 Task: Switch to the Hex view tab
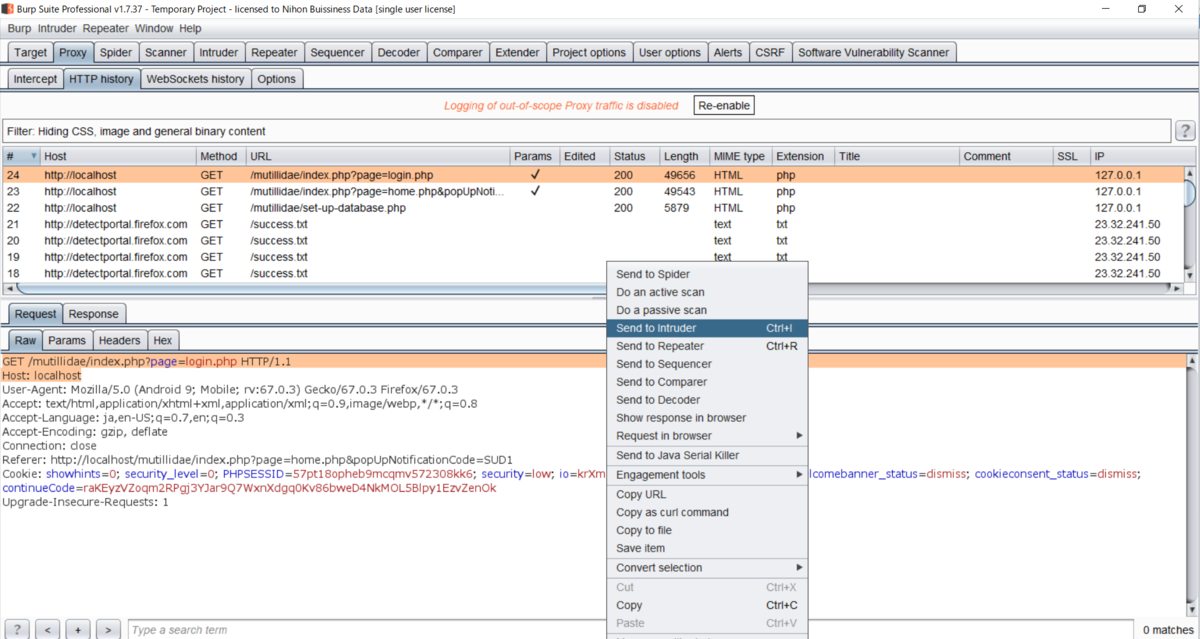click(x=162, y=341)
